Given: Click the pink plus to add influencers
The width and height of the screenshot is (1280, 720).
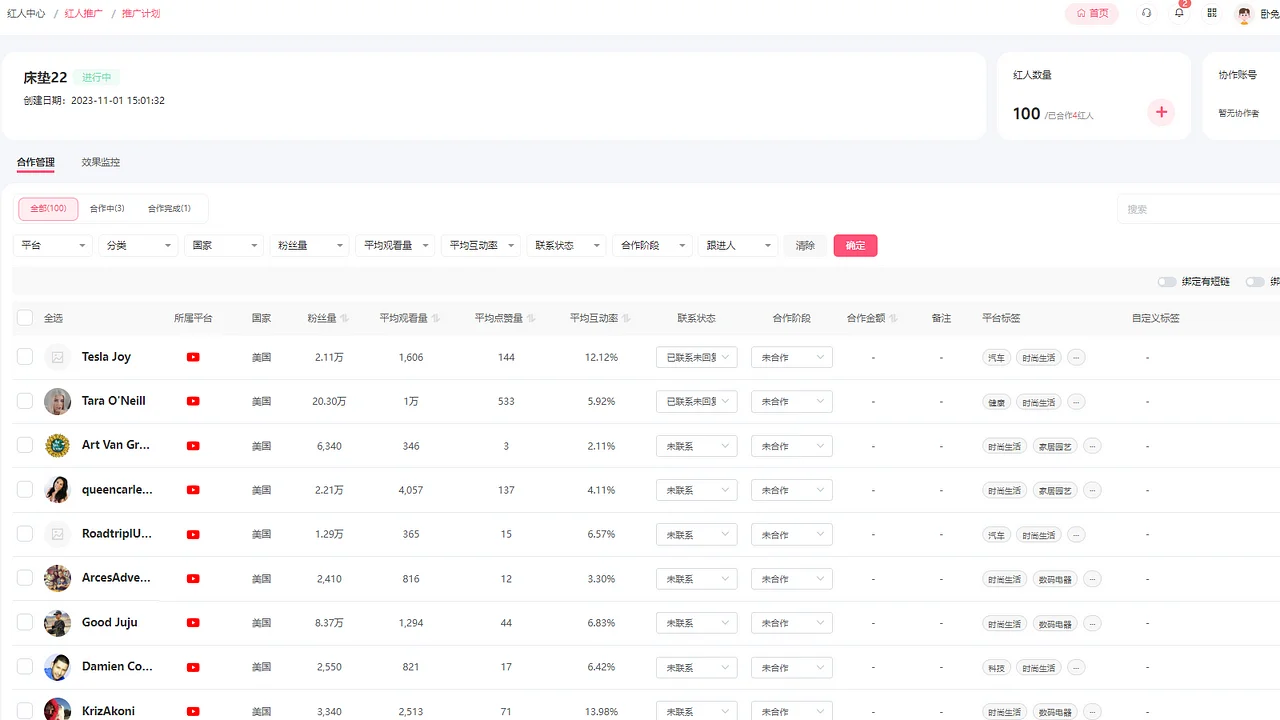Looking at the screenshot, I should click(1160, 112).
